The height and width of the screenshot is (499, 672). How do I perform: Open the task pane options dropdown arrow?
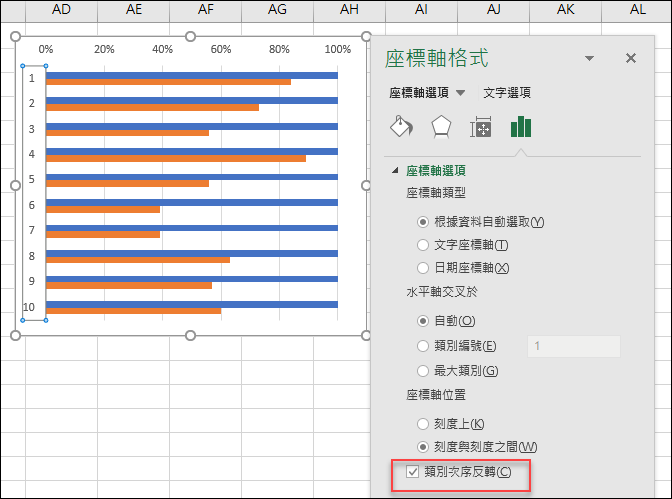click(x=589, y=58)
